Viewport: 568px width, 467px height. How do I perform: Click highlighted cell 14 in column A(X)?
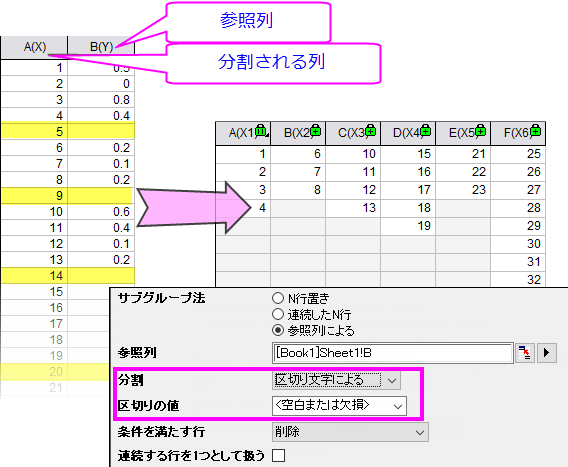(x=34, y=276)
